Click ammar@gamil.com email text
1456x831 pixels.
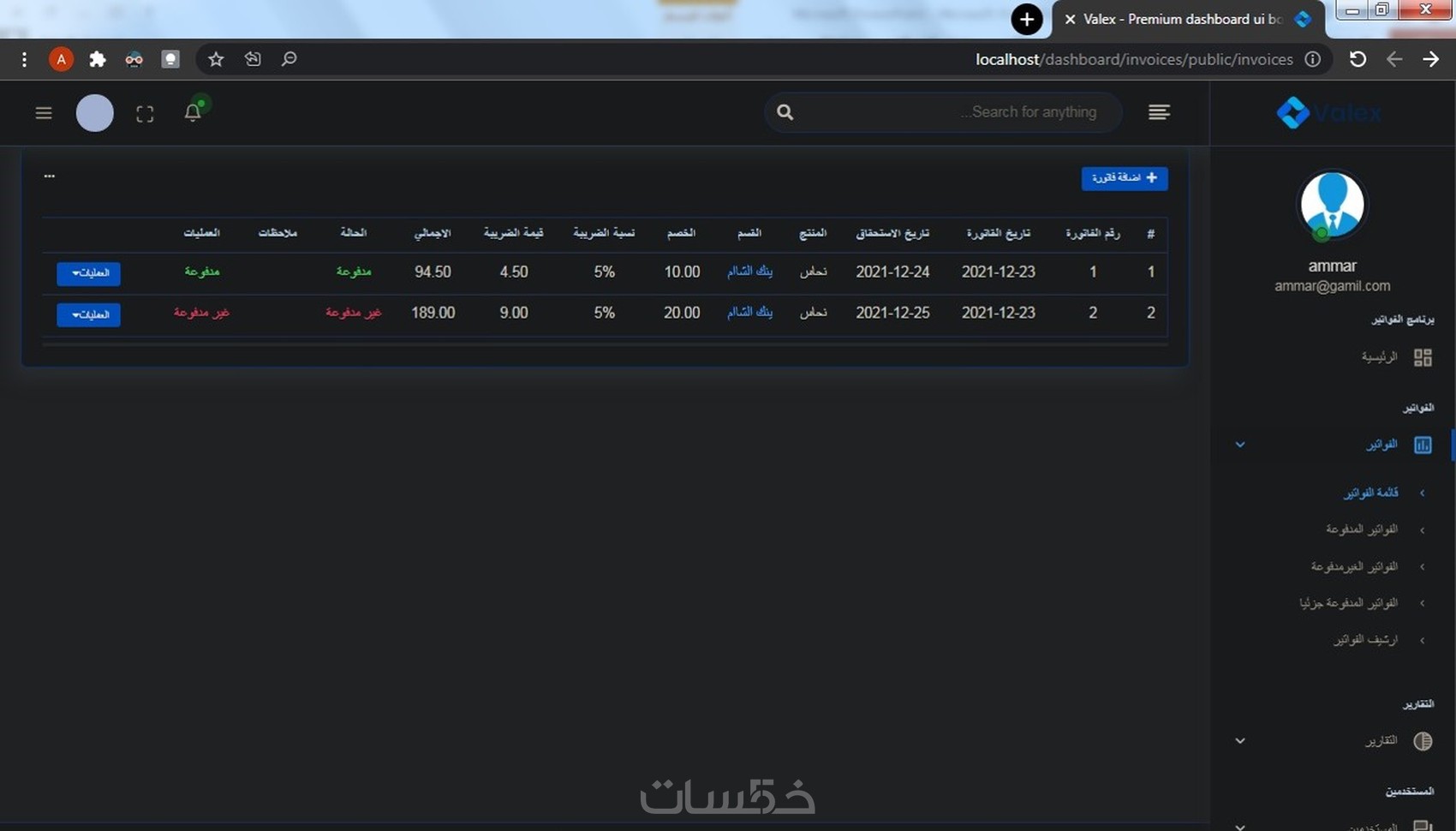point(1333,286)
